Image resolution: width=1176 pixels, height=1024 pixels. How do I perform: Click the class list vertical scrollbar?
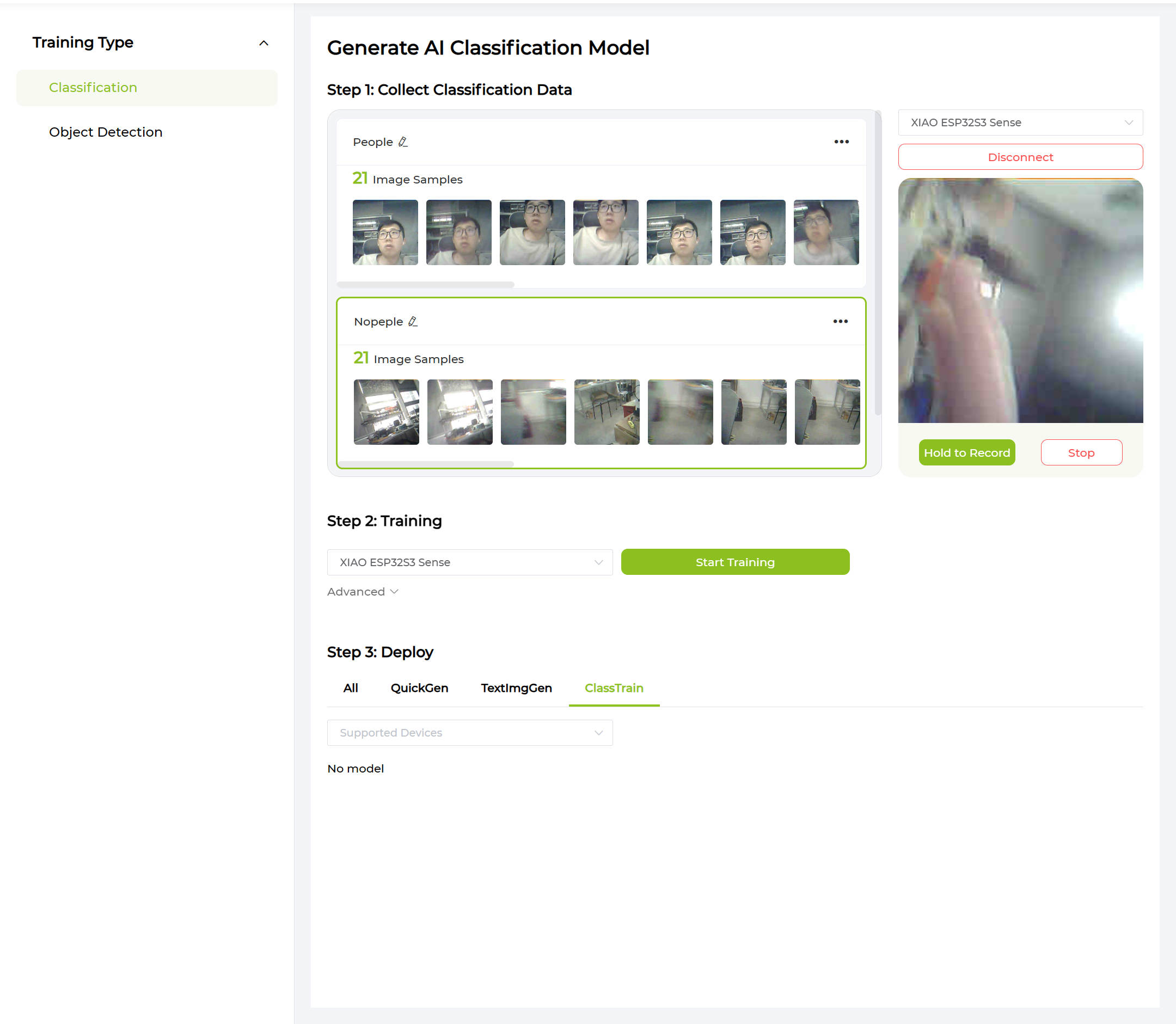[878, 263]
